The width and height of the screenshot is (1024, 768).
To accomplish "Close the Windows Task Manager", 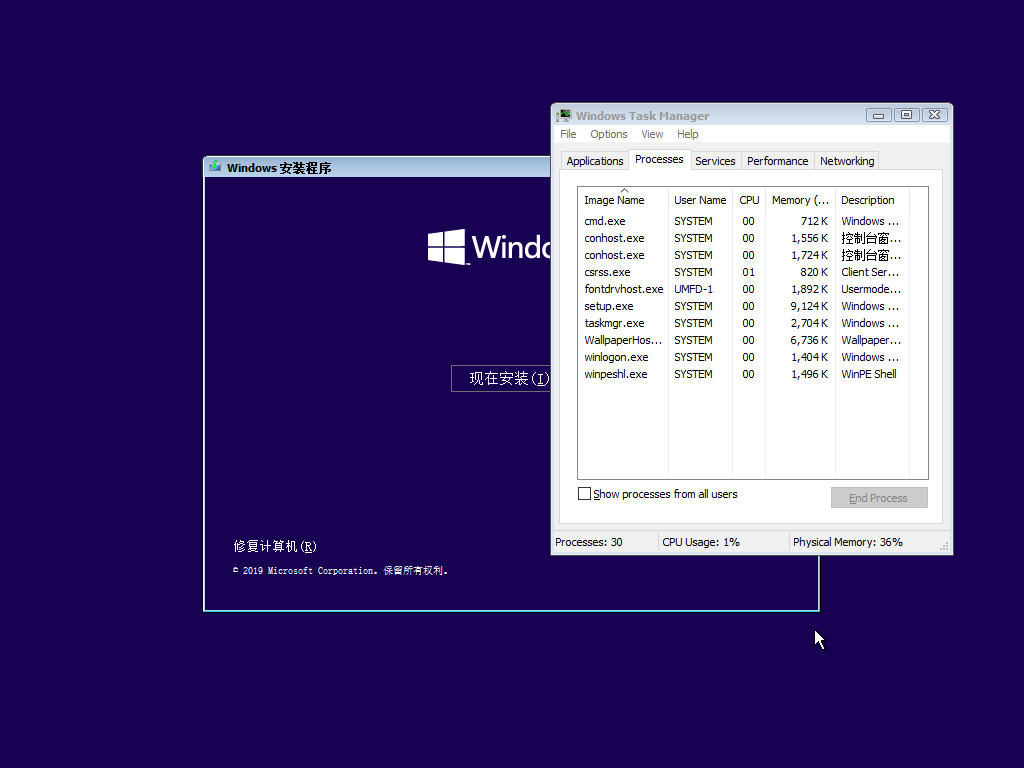I will [x=935, y=115].
